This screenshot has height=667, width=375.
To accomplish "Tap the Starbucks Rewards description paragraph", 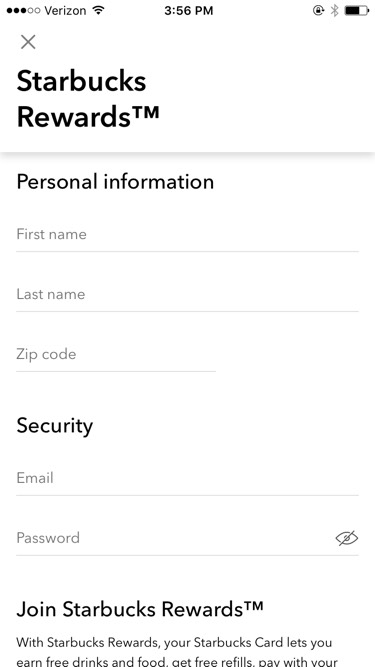I will (x=177, y=651).
